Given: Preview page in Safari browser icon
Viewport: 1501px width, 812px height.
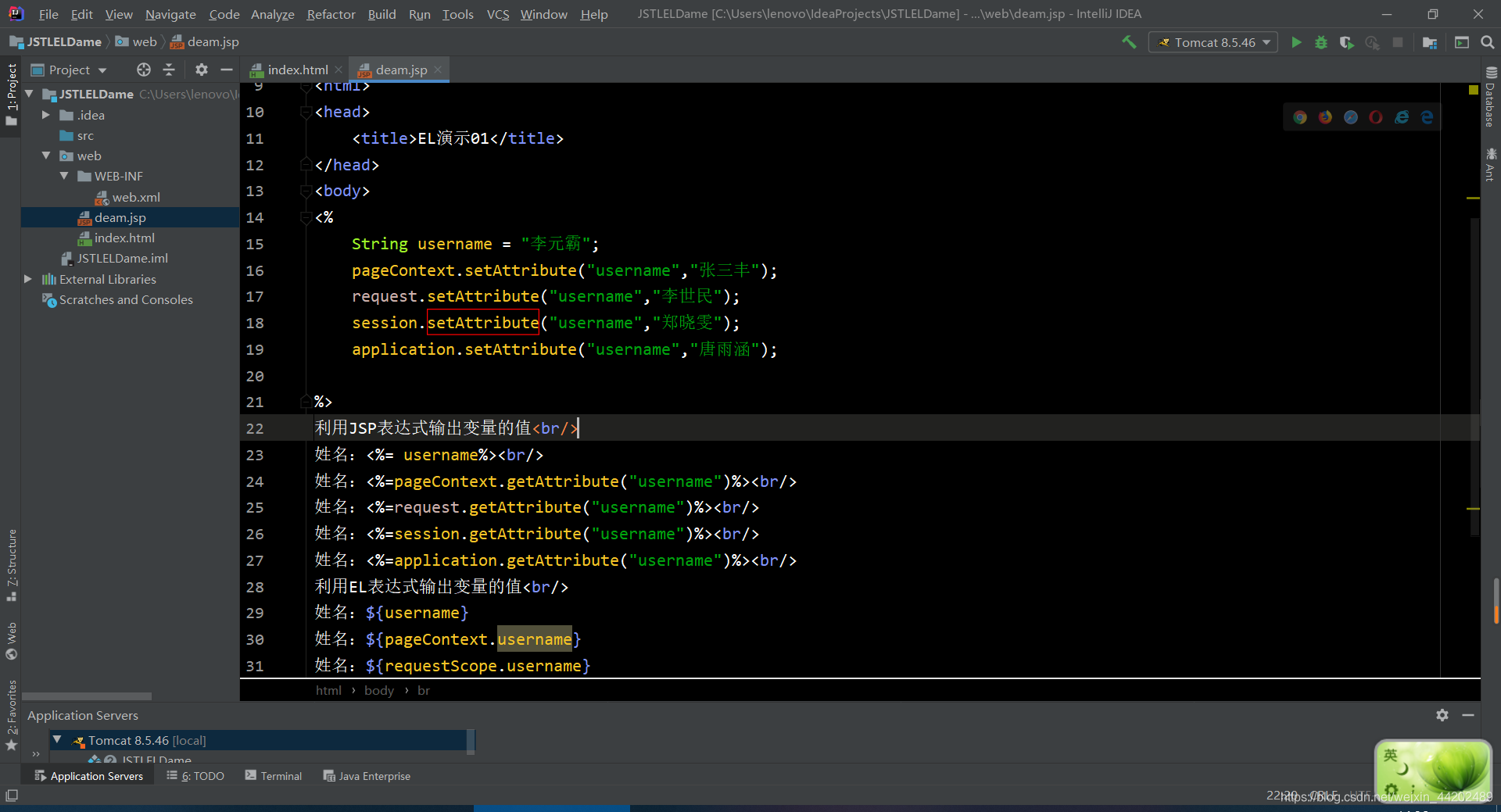Looking at the screenshot, I should 1351,117.
